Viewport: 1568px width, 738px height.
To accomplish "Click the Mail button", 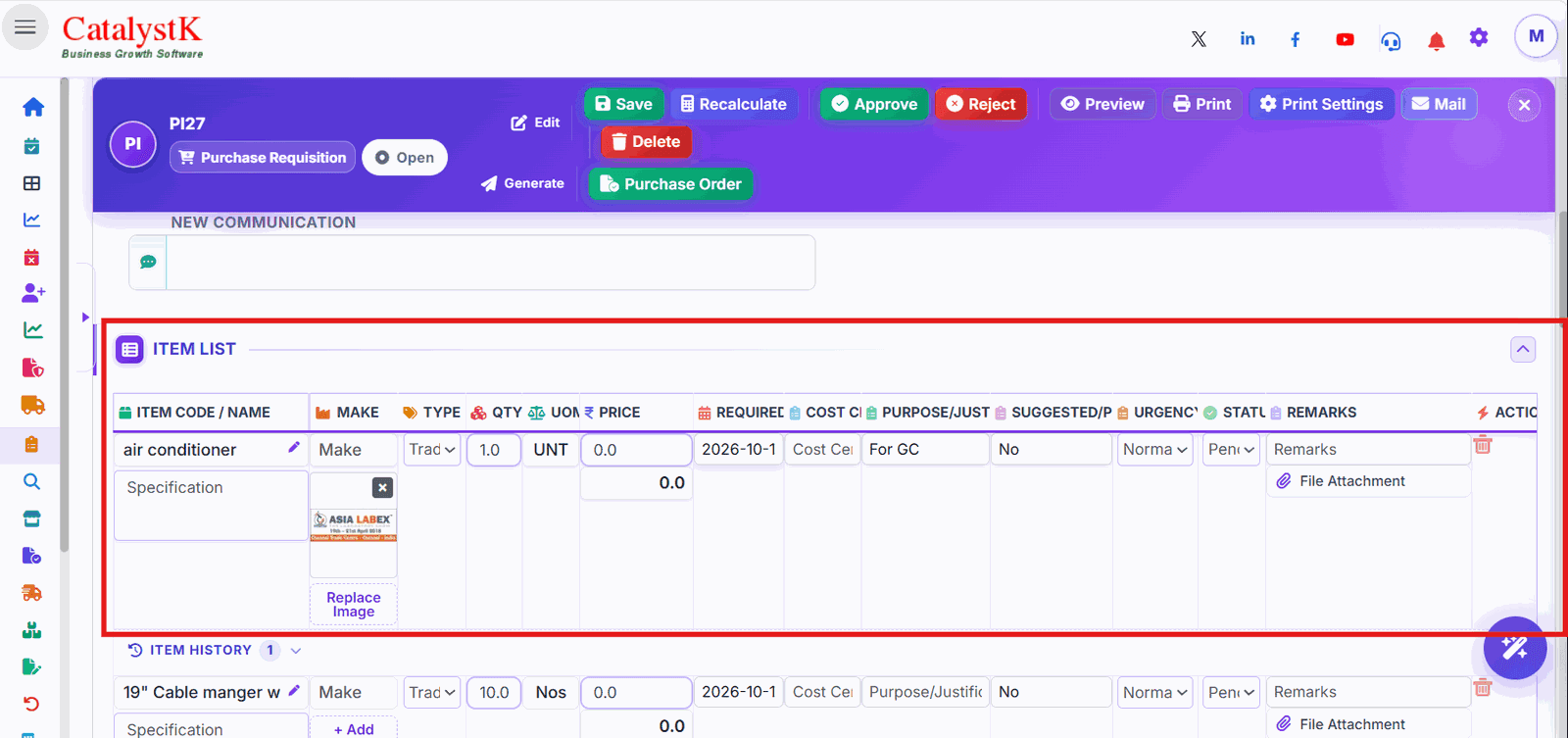I will (x=1439, y=104).
